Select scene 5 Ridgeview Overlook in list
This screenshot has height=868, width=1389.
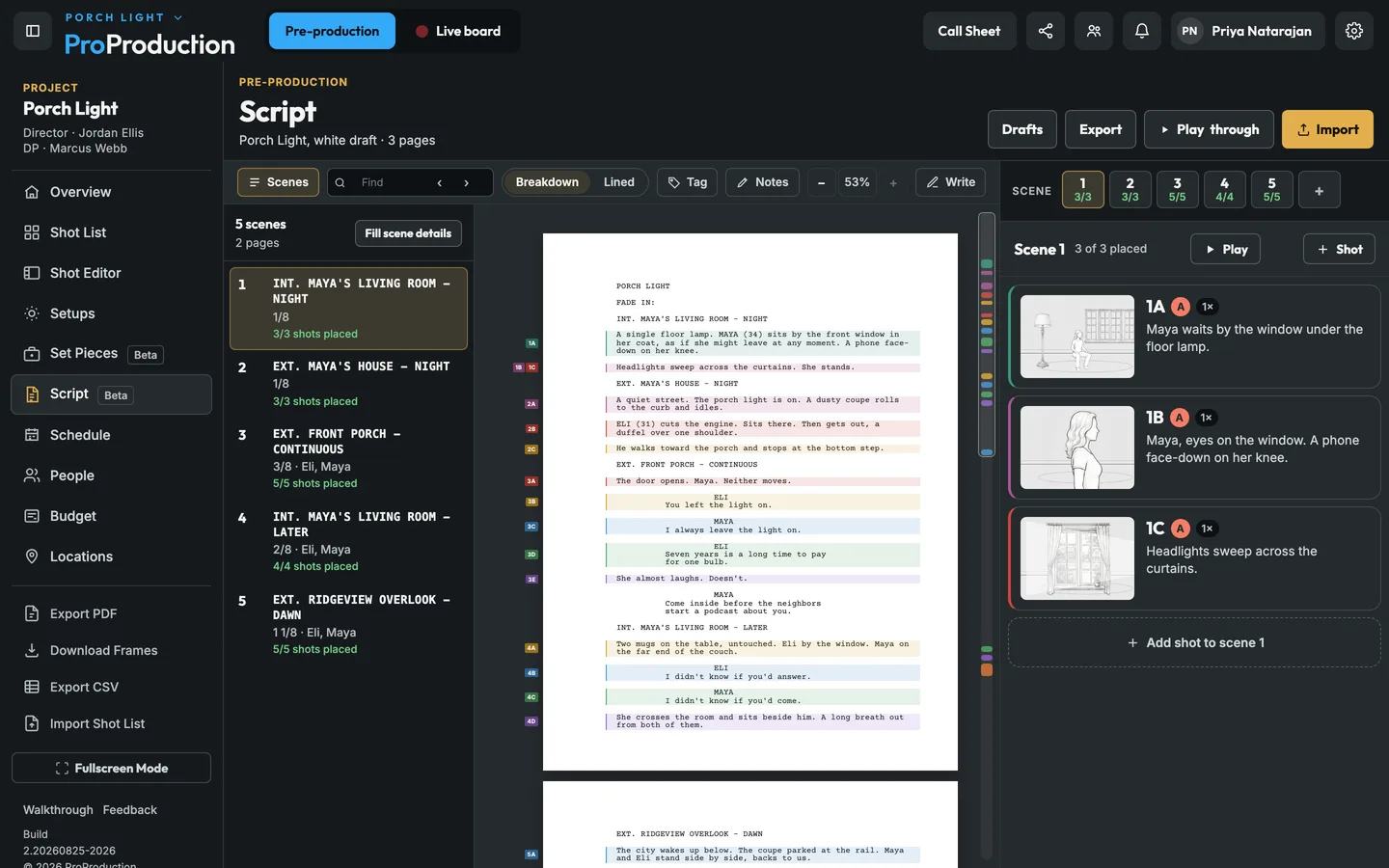[348, 624]
